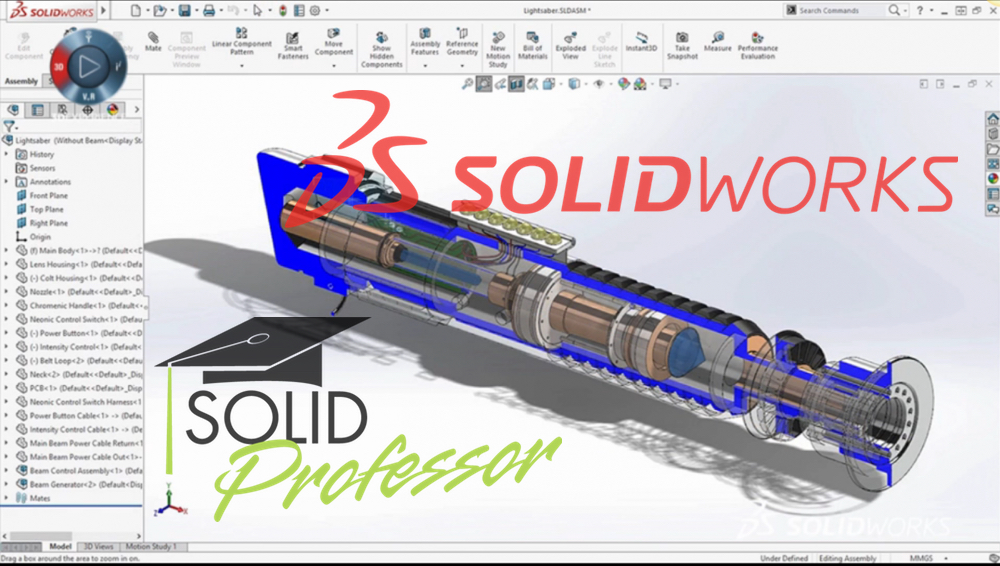Select the Measure tool
Screen dimensions: 1000x566
(x=717, y=41)
